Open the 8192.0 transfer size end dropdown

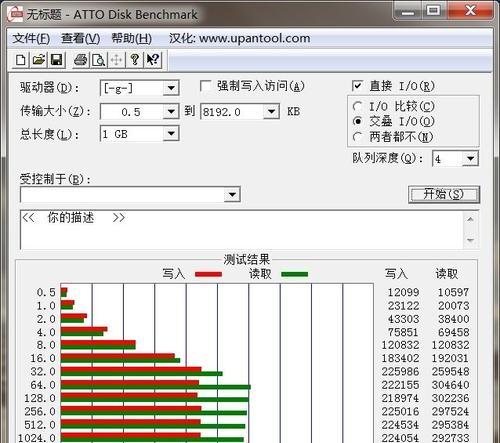click(271, 111)
